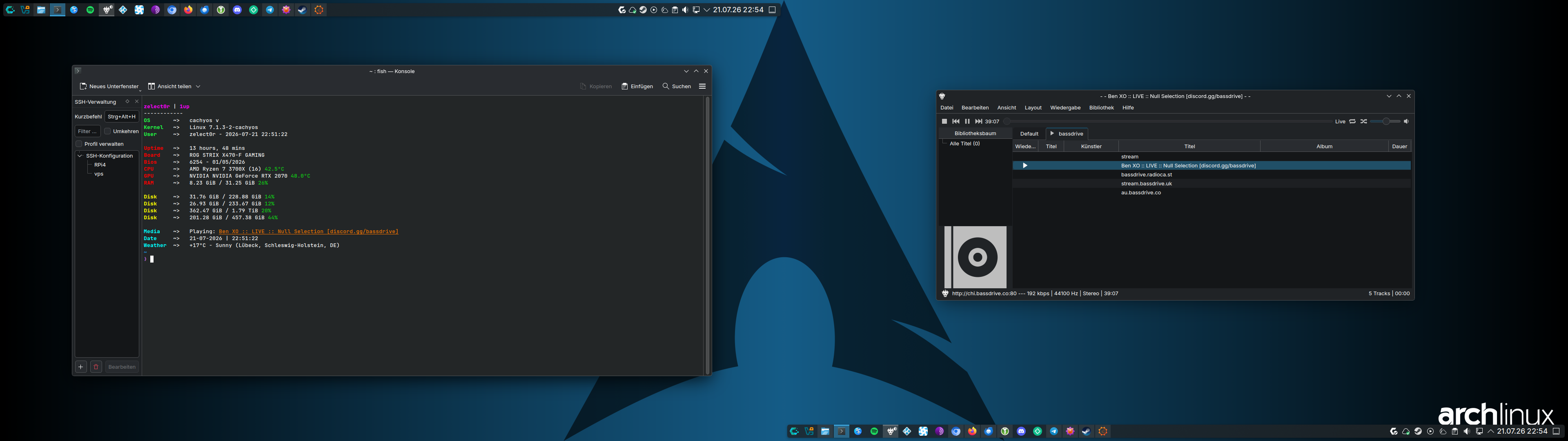Adjust the music player volume slider
This screenshot has height=441, width=1568.
[1385, 121]
